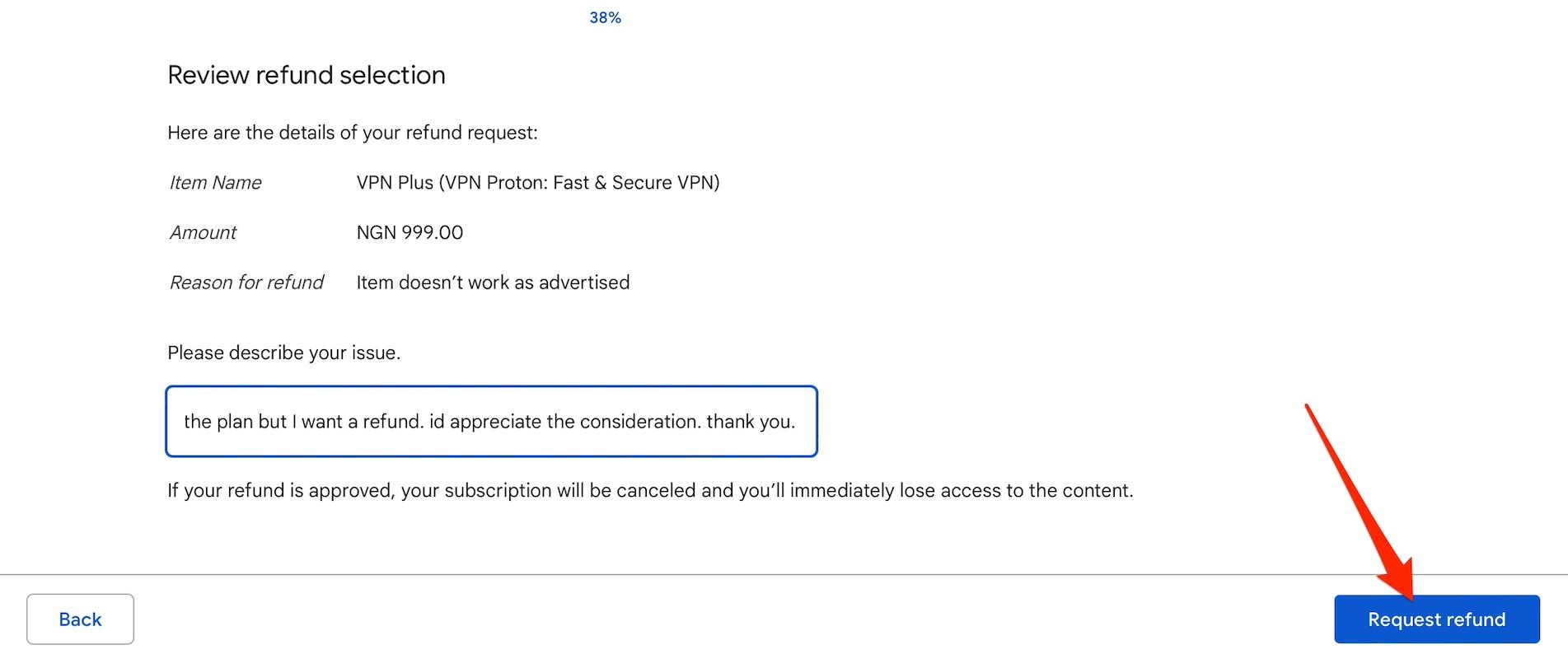Click the blue Request refund button
This screenshot has width=1568, height=659.
pos(1436,619)
